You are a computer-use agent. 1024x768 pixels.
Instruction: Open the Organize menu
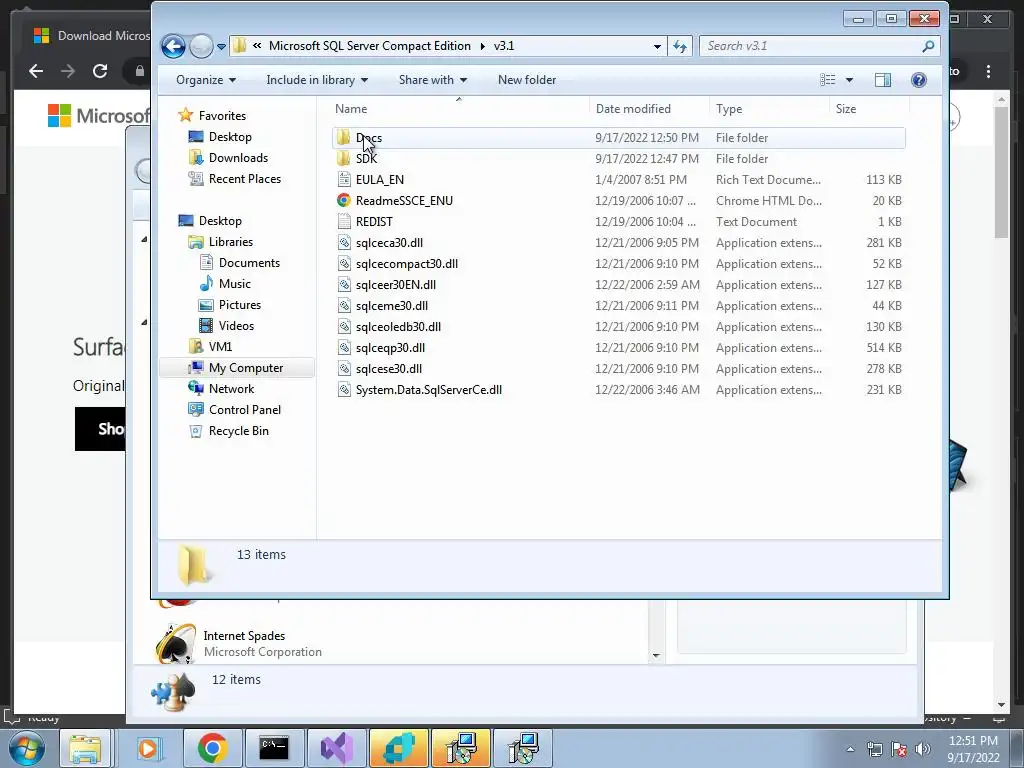click(206, 80)
